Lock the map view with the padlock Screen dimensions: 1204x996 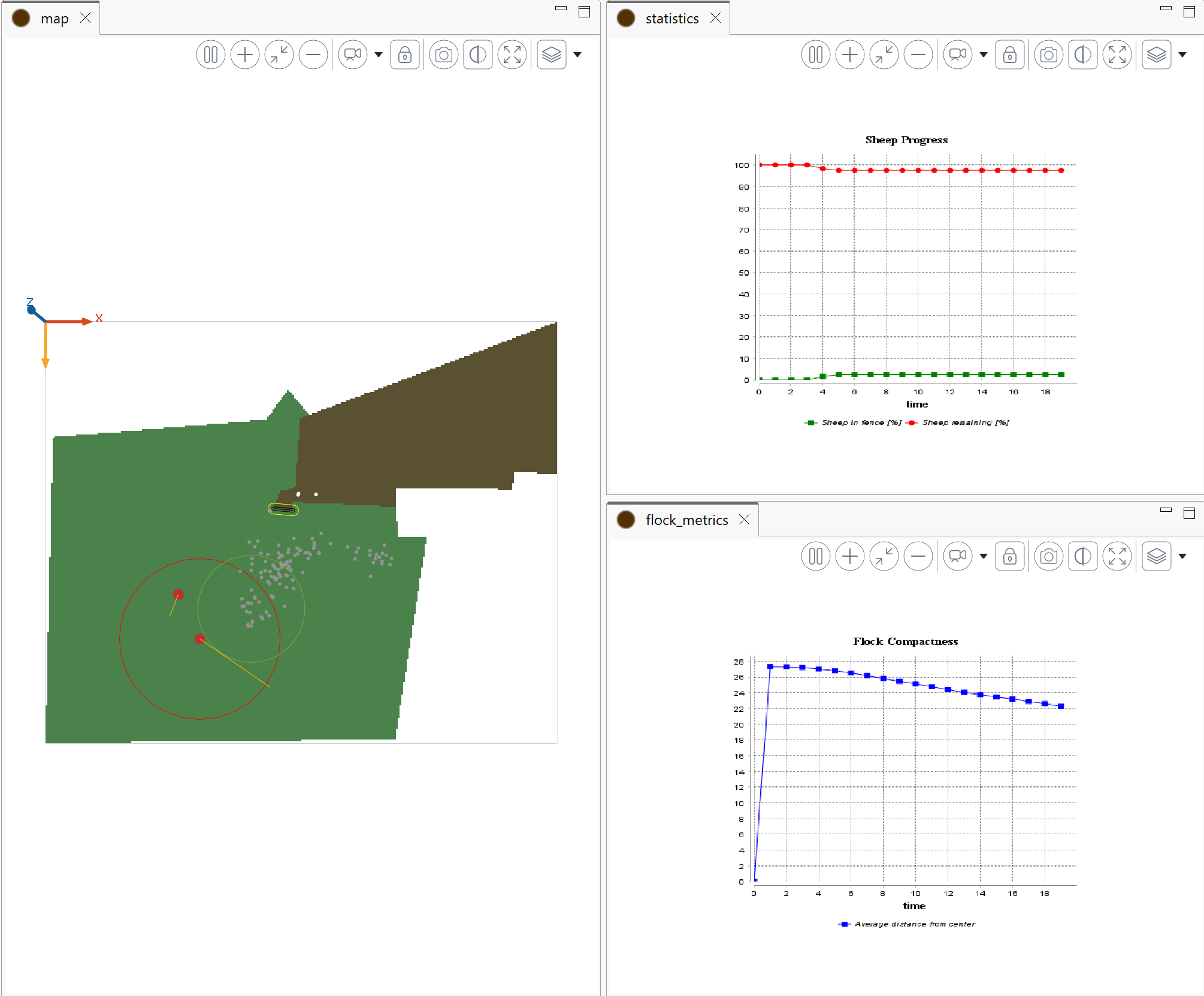tap(405, 55)
